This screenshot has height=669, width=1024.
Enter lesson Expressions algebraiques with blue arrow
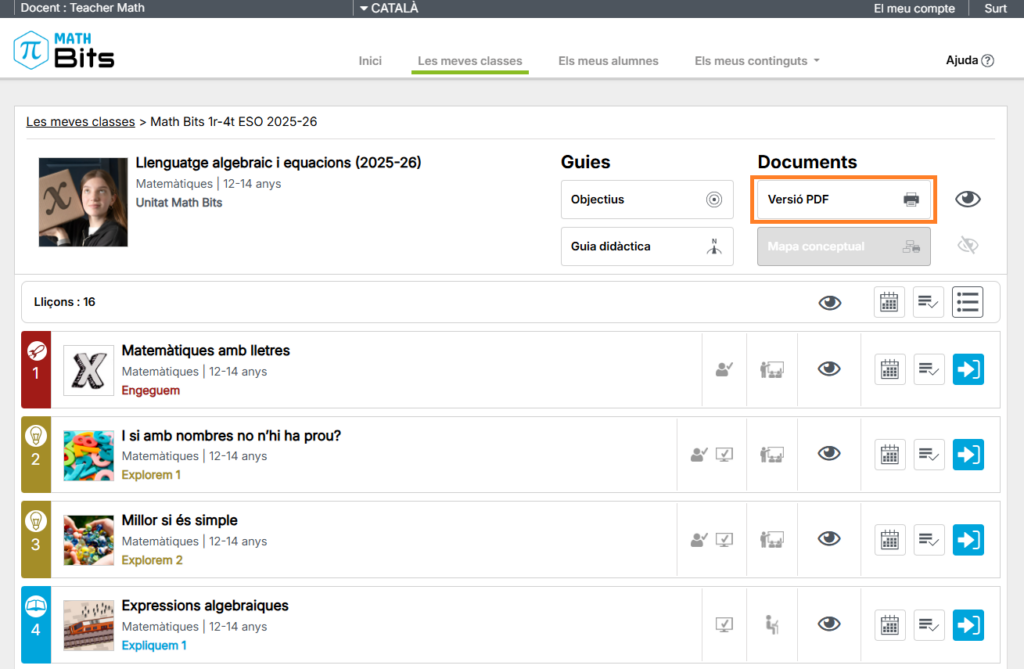pos(967,625)
